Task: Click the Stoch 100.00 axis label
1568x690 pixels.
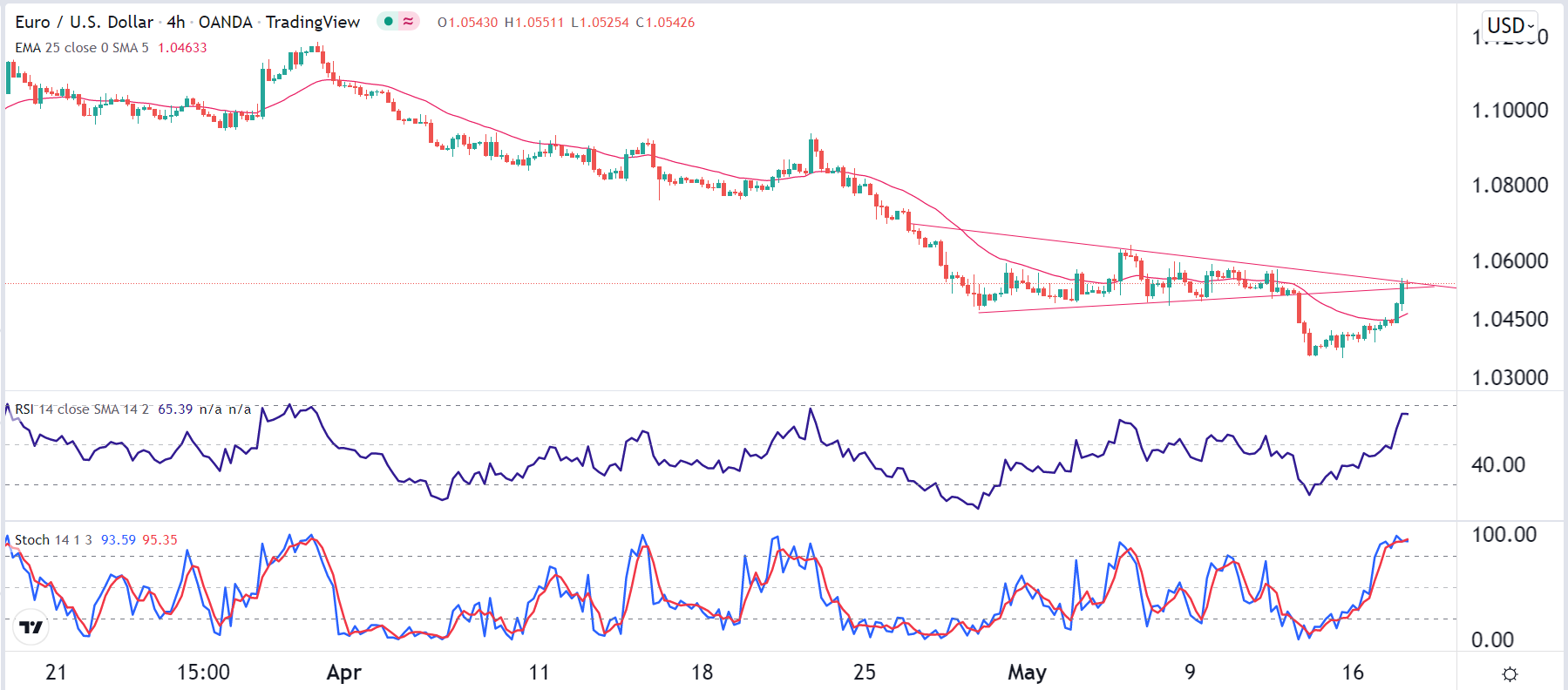Action: point(1504,535)
